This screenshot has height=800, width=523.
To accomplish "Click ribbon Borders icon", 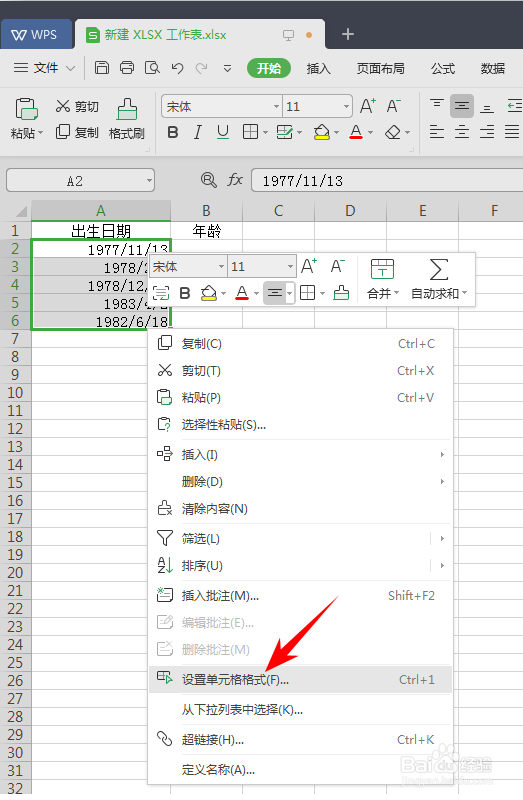I will [251, 133].
